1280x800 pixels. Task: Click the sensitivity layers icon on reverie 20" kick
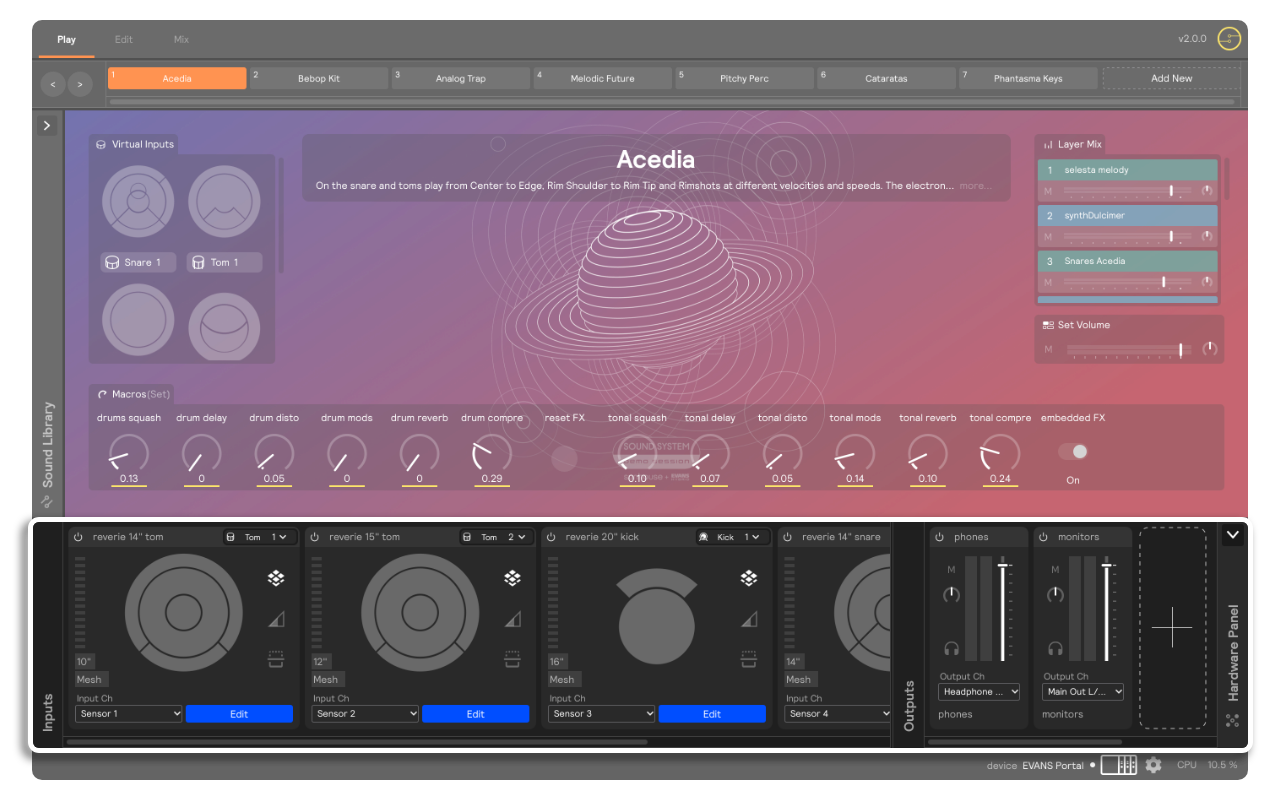click(x=748, y=578)
